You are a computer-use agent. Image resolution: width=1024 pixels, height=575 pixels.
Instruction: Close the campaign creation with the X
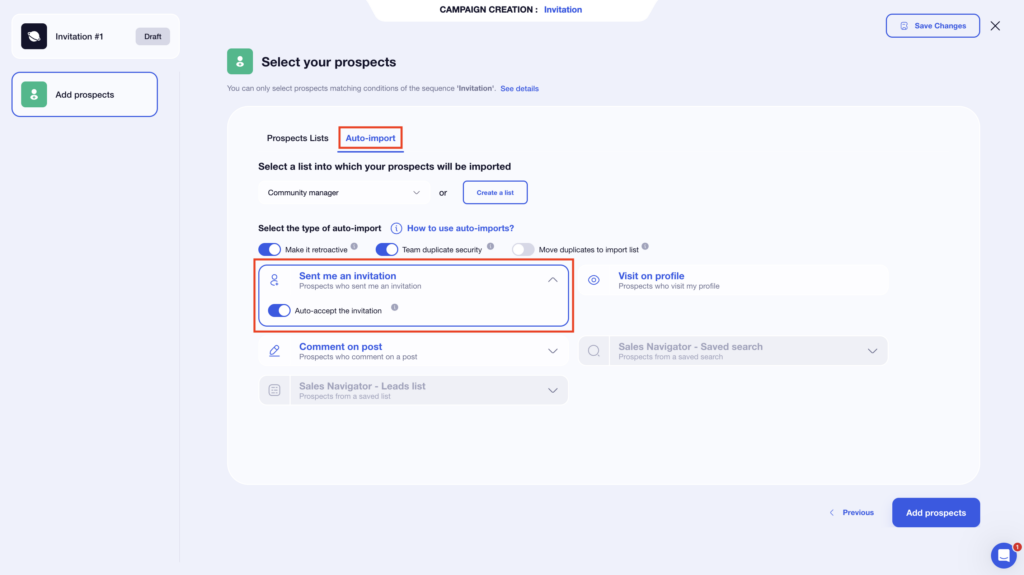(x=995, y=26)
